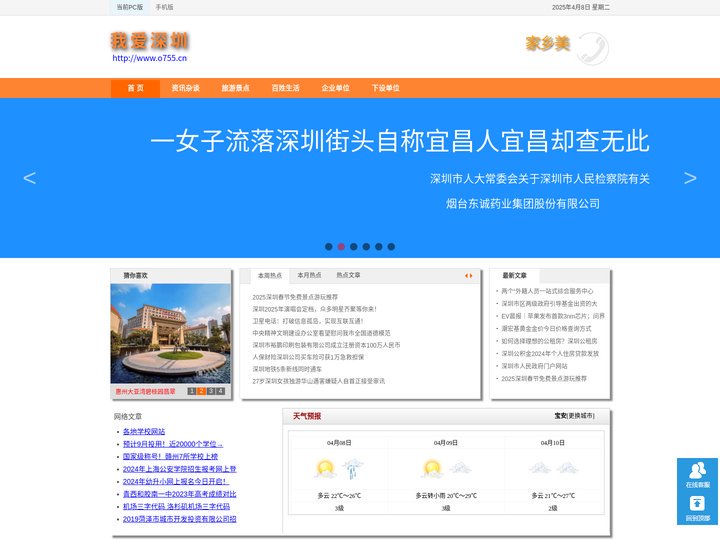Screen dimensions: 720x540
Task: Open latest article EV晨报 苹果发布首款3nm芯片
Action: [x=553, y=316]
